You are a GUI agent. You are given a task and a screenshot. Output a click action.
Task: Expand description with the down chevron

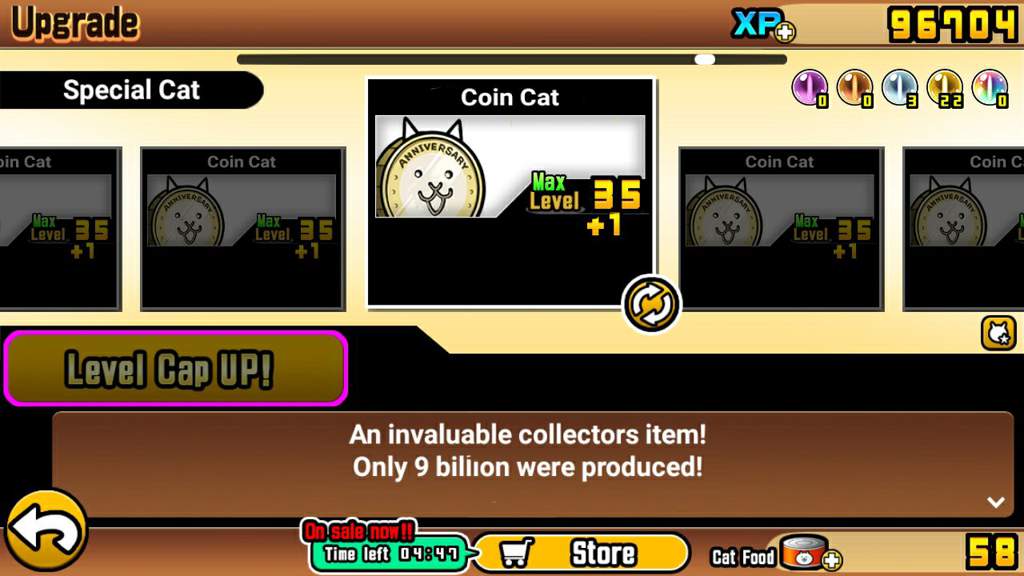(995, 502)
